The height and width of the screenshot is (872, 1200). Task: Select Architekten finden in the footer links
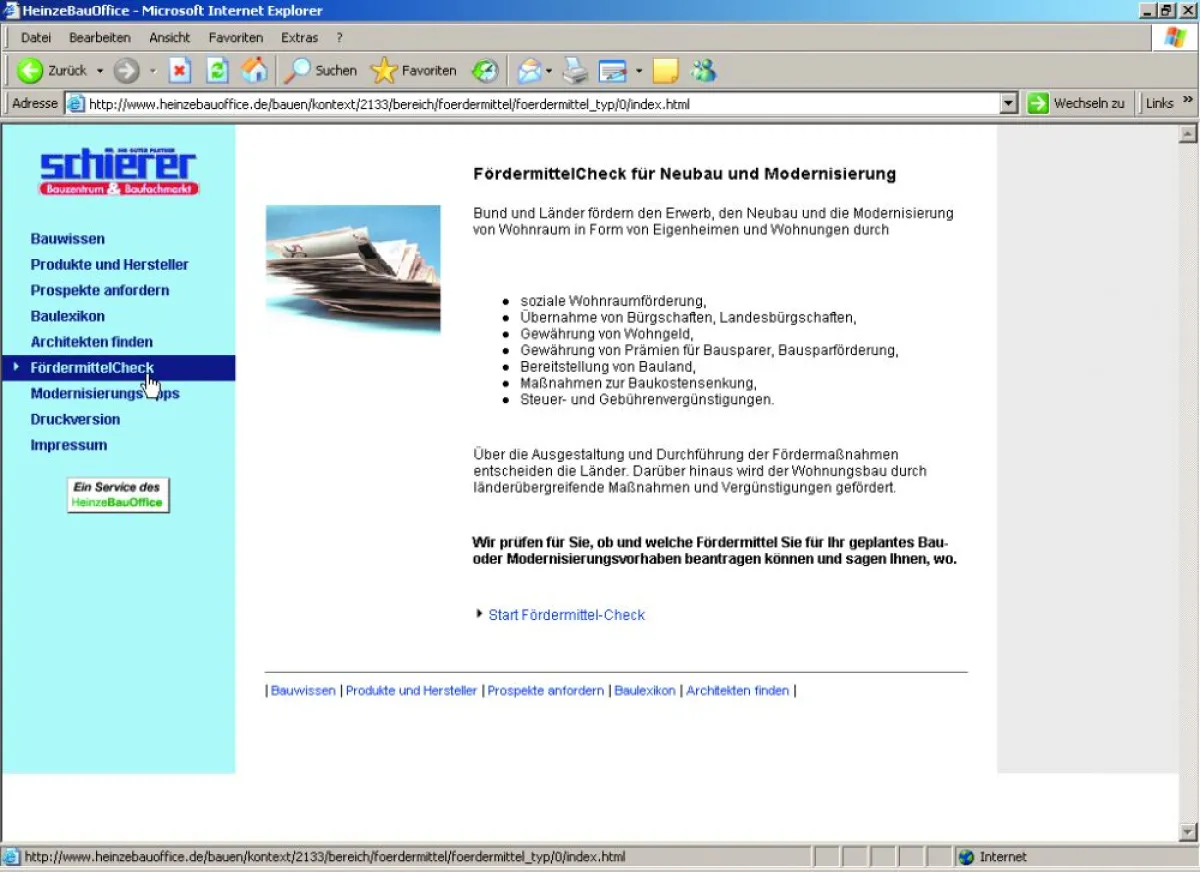click(738, 691)
